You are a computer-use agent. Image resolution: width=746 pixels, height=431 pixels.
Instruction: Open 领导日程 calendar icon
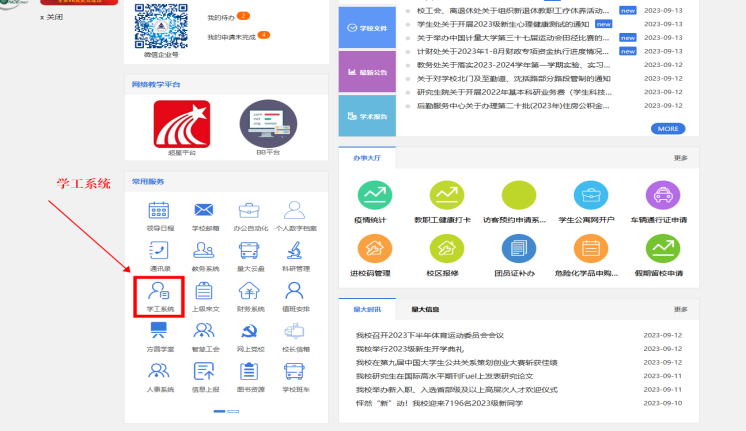tap(160, 211)
